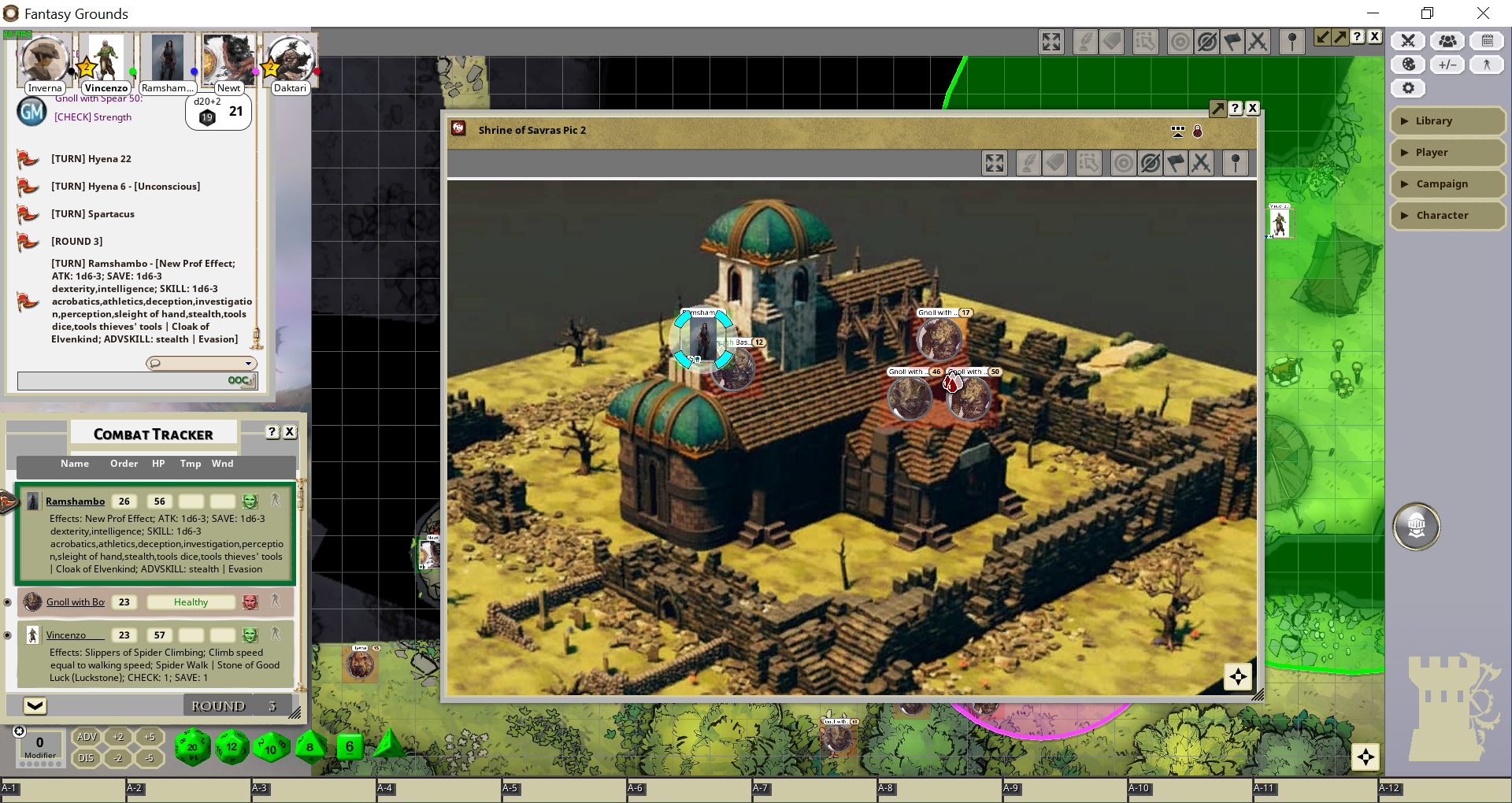The width and height of the screenshot is (1512, 803).
Task: Expand the Player sidebar section
Action: click(1447, 153)
